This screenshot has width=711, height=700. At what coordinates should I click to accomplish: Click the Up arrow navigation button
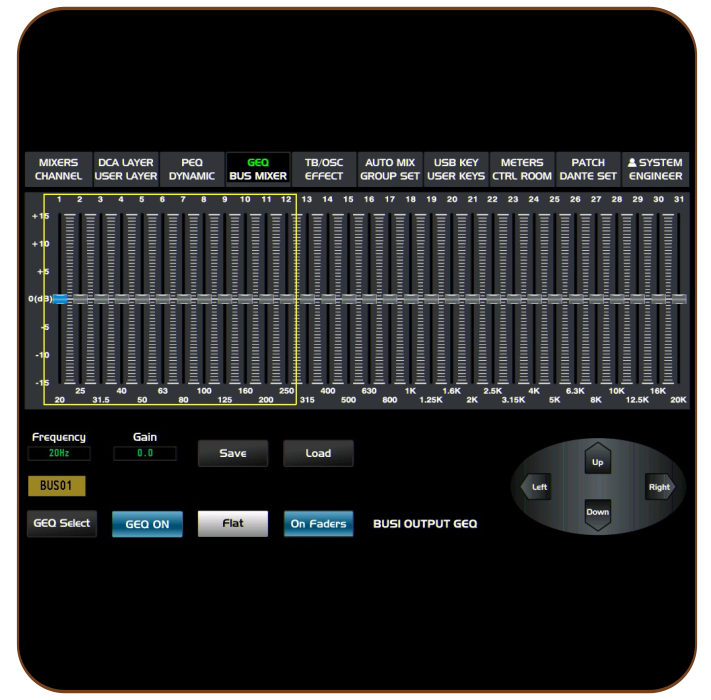(x=598, y=459)
